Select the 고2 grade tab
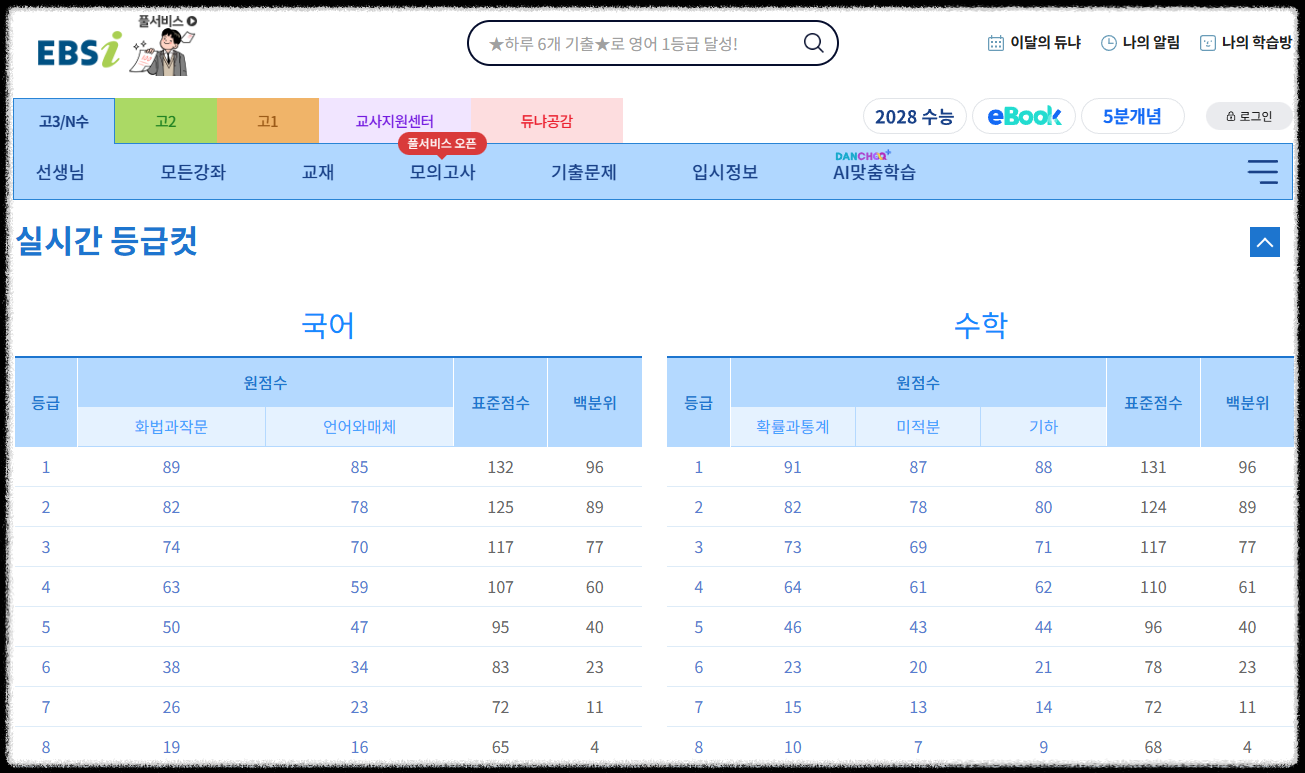The width and height of the screenshot is (1305, 773). click(x=166, y=120)
